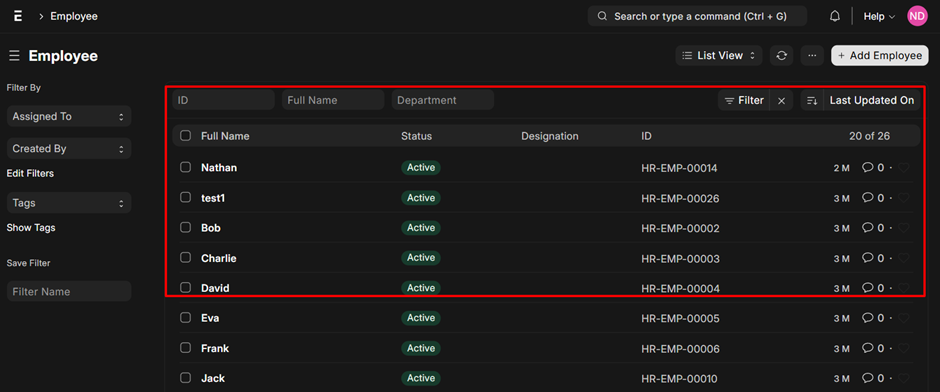Open the Last Updated On sort menu
This screenshot has width=940, height=392.
(872, 101)
